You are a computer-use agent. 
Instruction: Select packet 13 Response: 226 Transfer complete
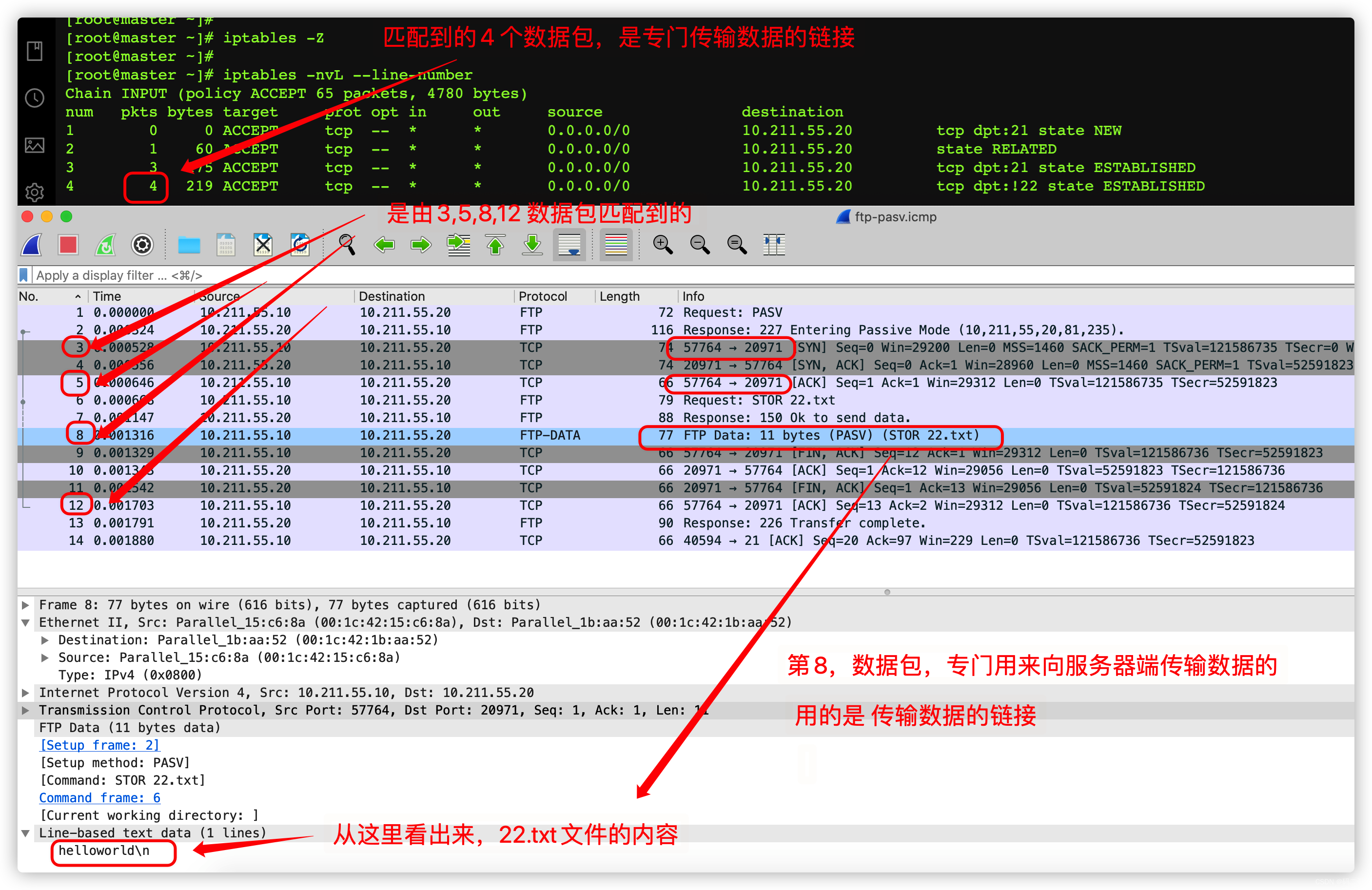tap(686, 523)
